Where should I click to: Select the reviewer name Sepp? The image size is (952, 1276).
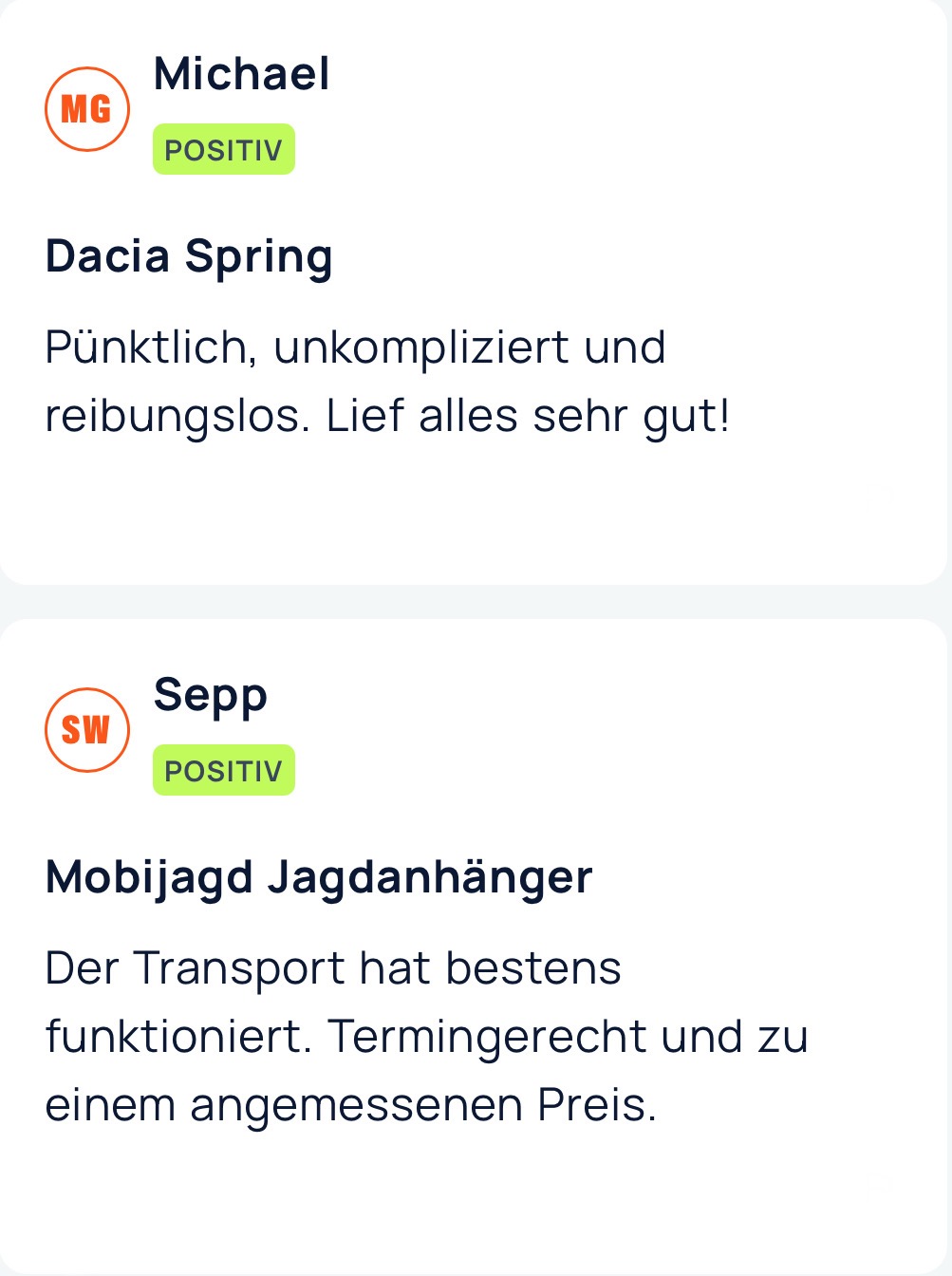coord(211,695)
